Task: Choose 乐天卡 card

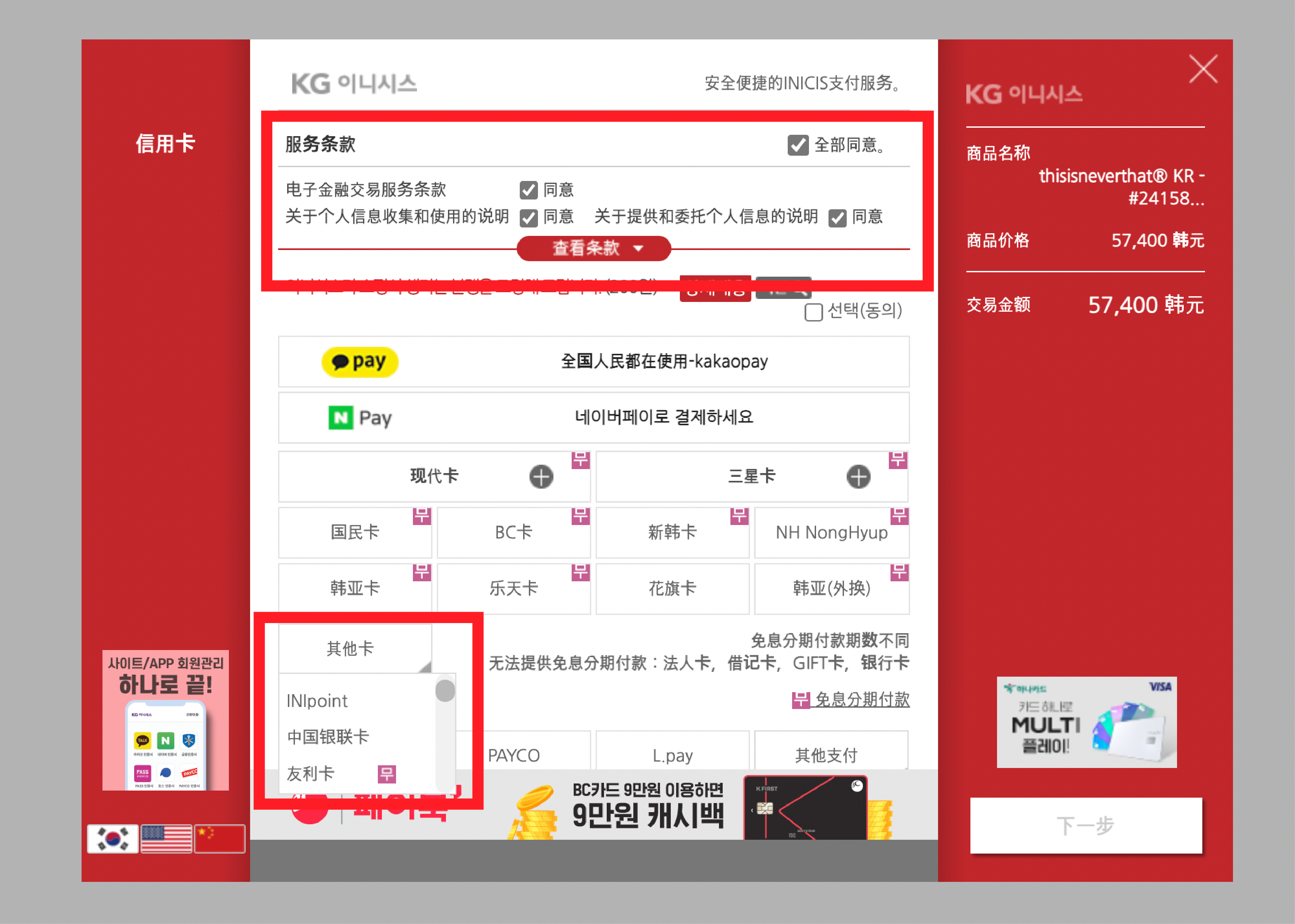Action: point(514,588)
